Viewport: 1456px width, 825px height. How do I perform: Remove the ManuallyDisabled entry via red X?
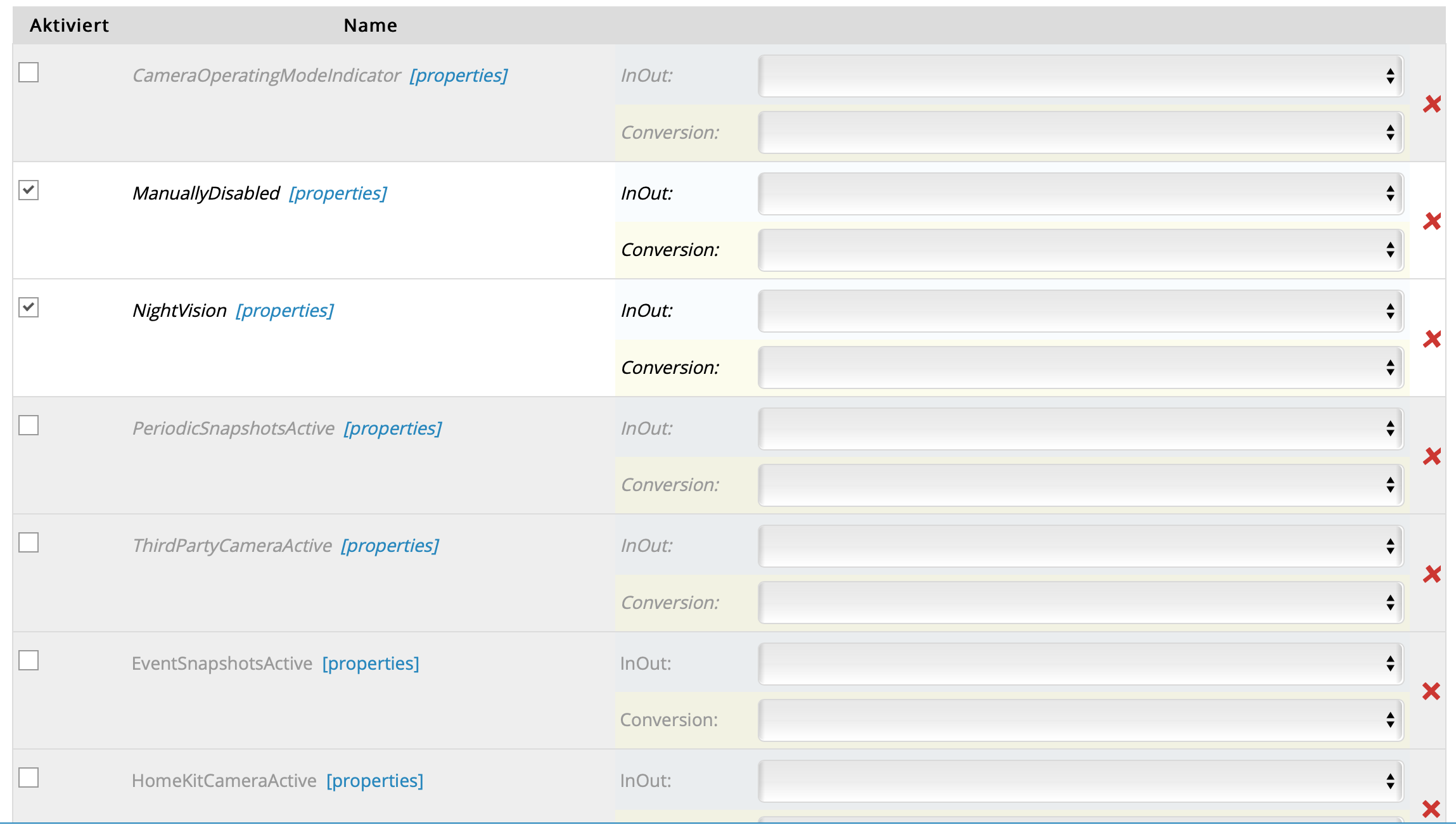pos(1432,221)
